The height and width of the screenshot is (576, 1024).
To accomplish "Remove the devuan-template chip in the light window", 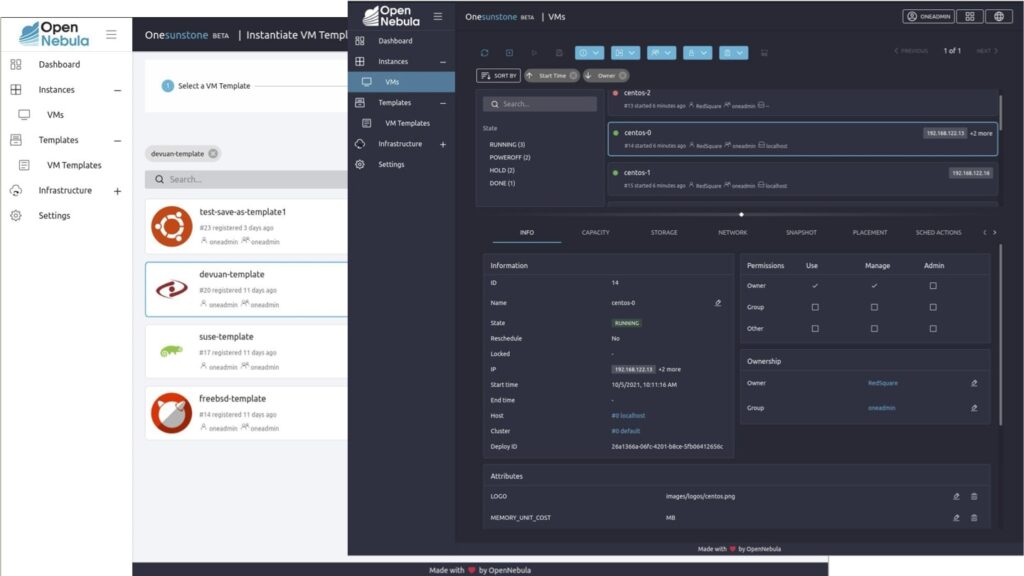I will 213,153.
